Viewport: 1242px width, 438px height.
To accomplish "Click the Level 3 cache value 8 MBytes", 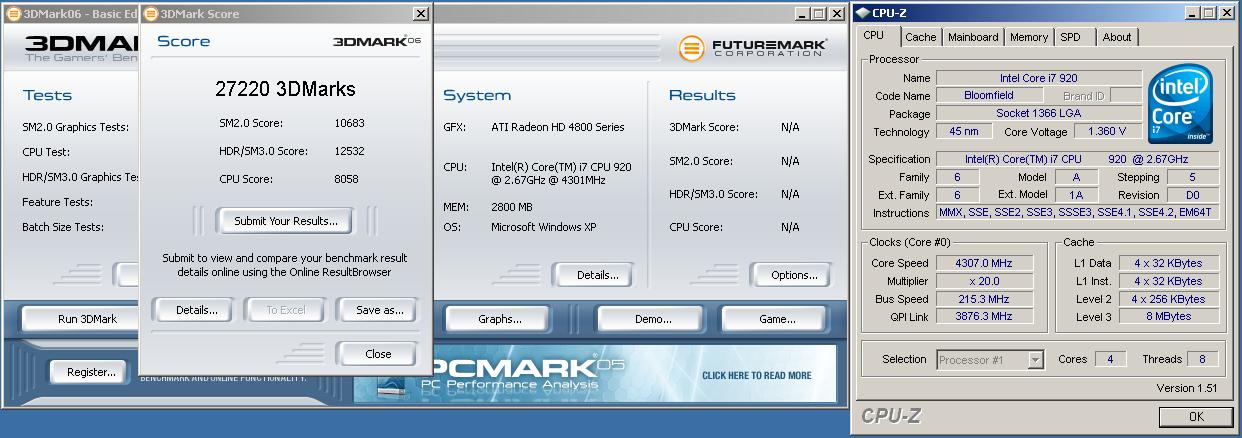I will [1167, 316].
